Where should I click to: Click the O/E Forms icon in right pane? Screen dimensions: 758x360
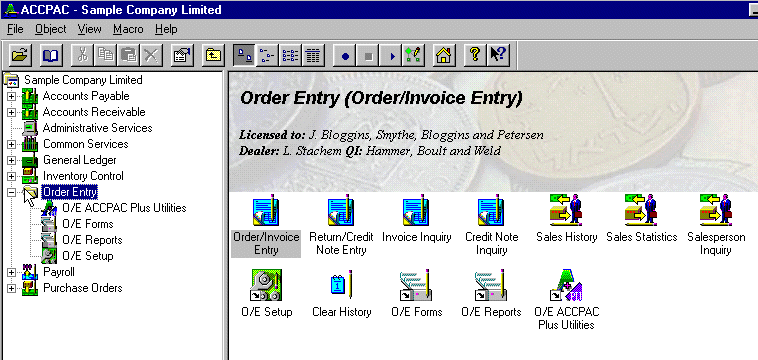point(416,285)
